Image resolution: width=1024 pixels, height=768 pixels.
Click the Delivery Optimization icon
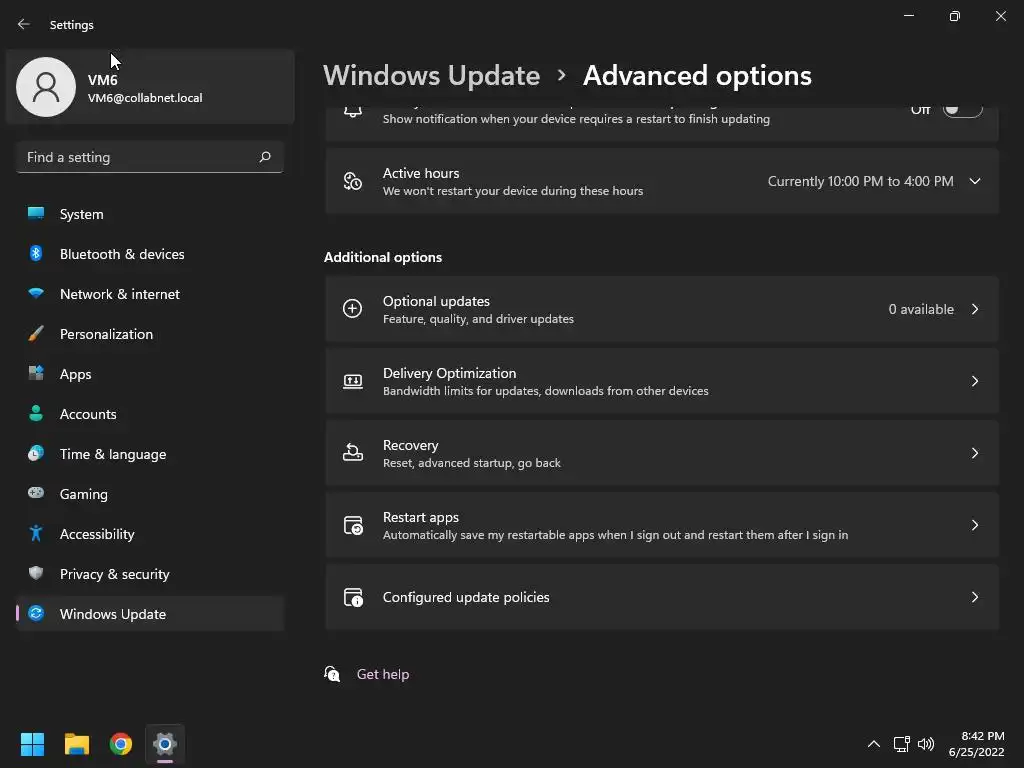point(352,381)
